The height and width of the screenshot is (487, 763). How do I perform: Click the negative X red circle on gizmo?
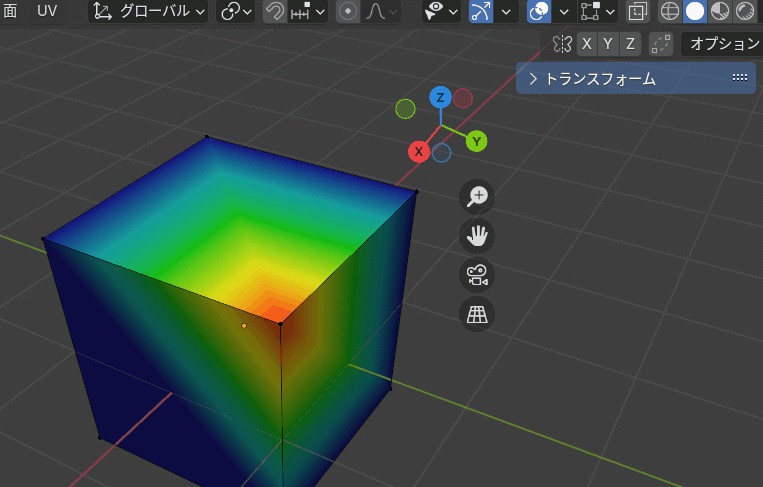(x=463, y=98)
